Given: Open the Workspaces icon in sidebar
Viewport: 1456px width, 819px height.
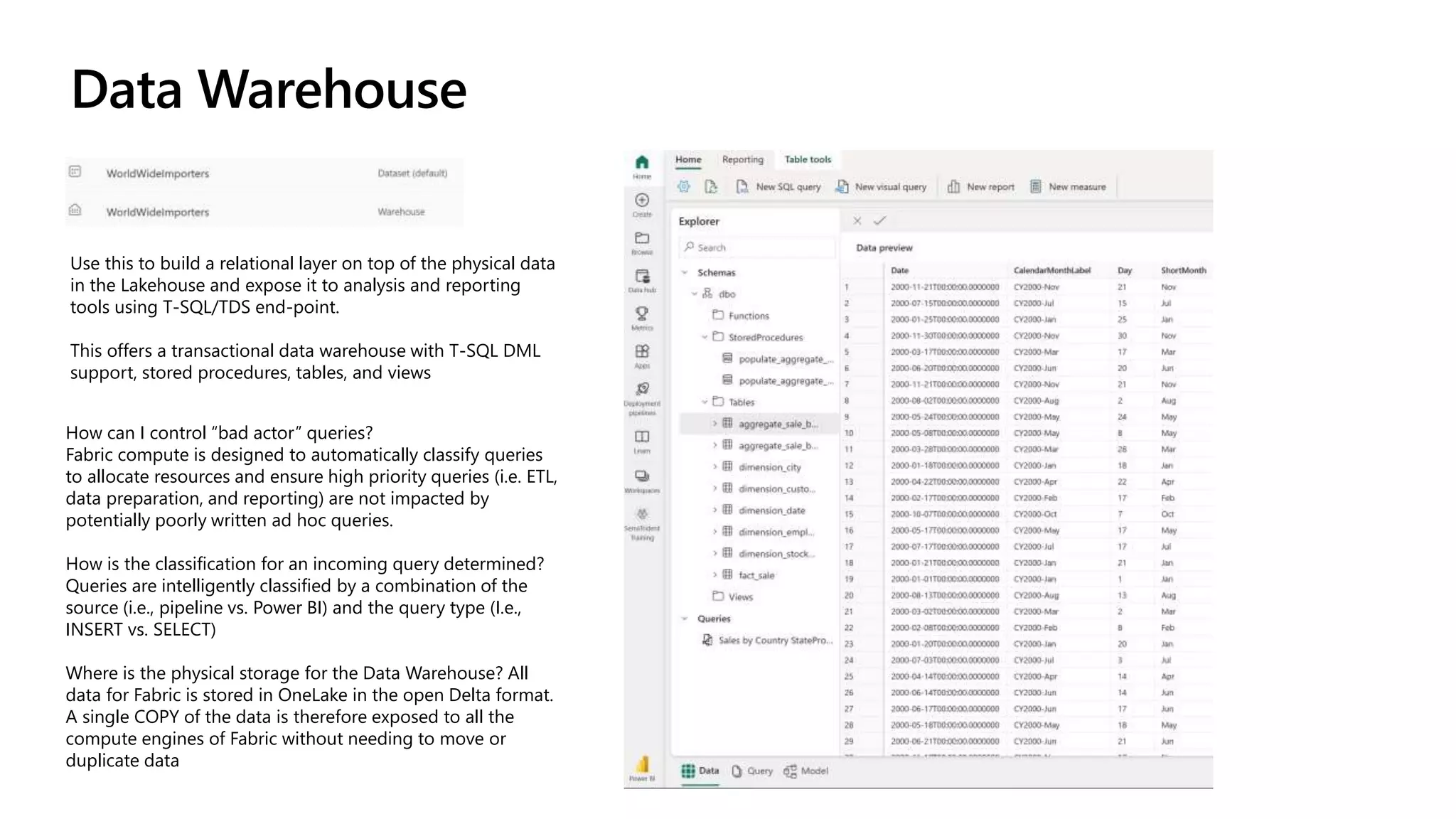Looking at the screenshot, I should [x=642, y=476].
